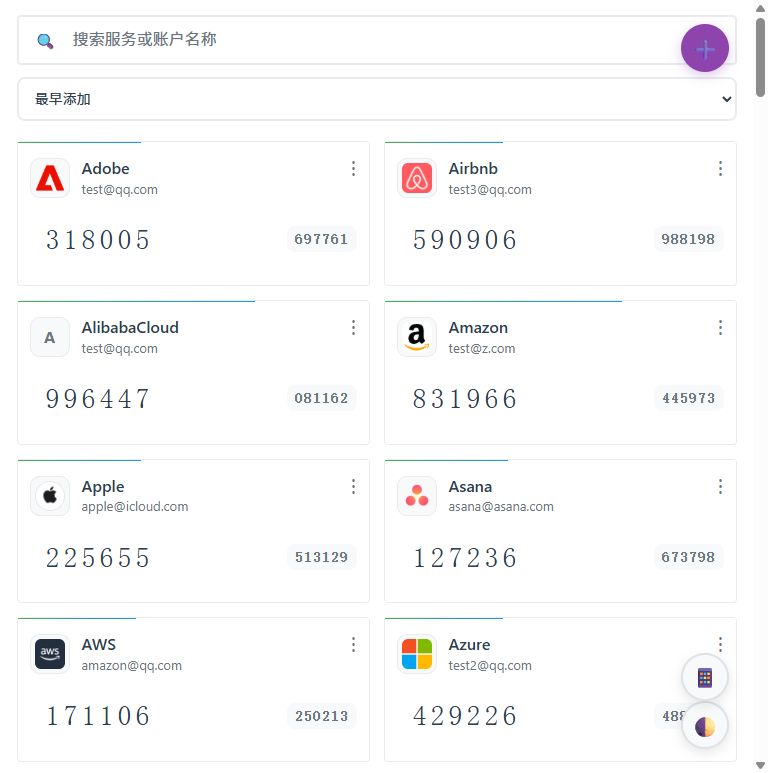The height and width of the screenshot is (773, 768).
Task: Click Asana next code 673798
Action: point(688,557)
